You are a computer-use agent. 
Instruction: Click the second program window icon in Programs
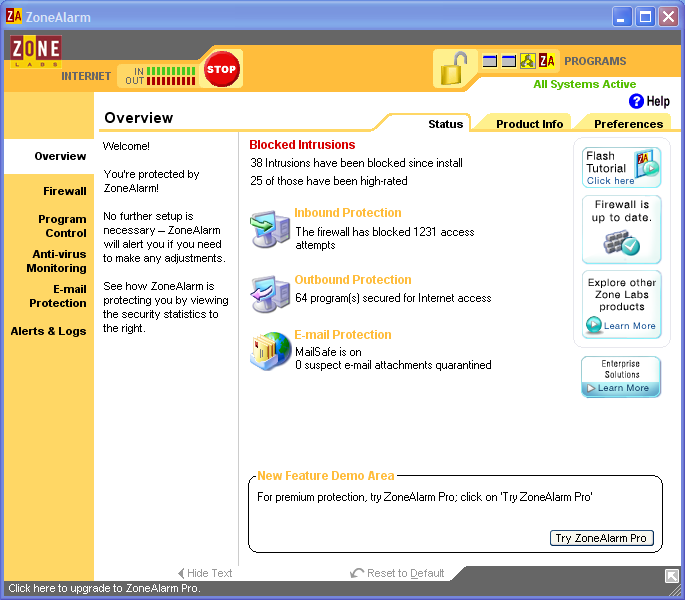click(x=509, y=61)
